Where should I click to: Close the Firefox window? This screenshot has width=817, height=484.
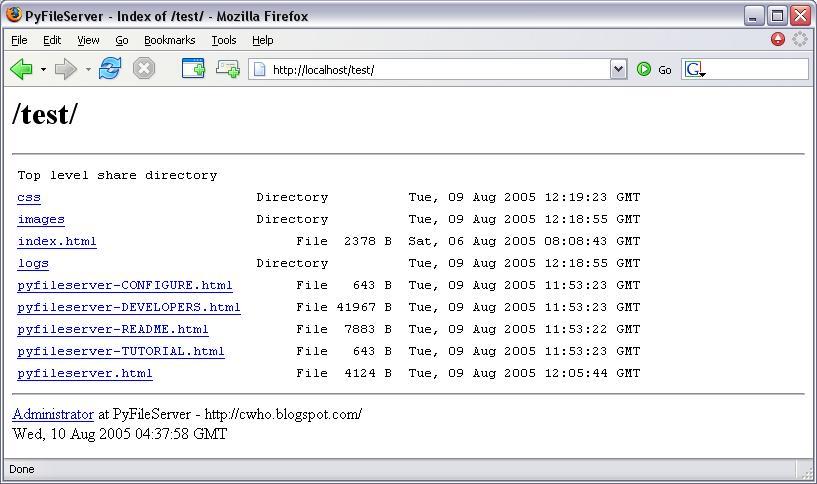[800, 16]
